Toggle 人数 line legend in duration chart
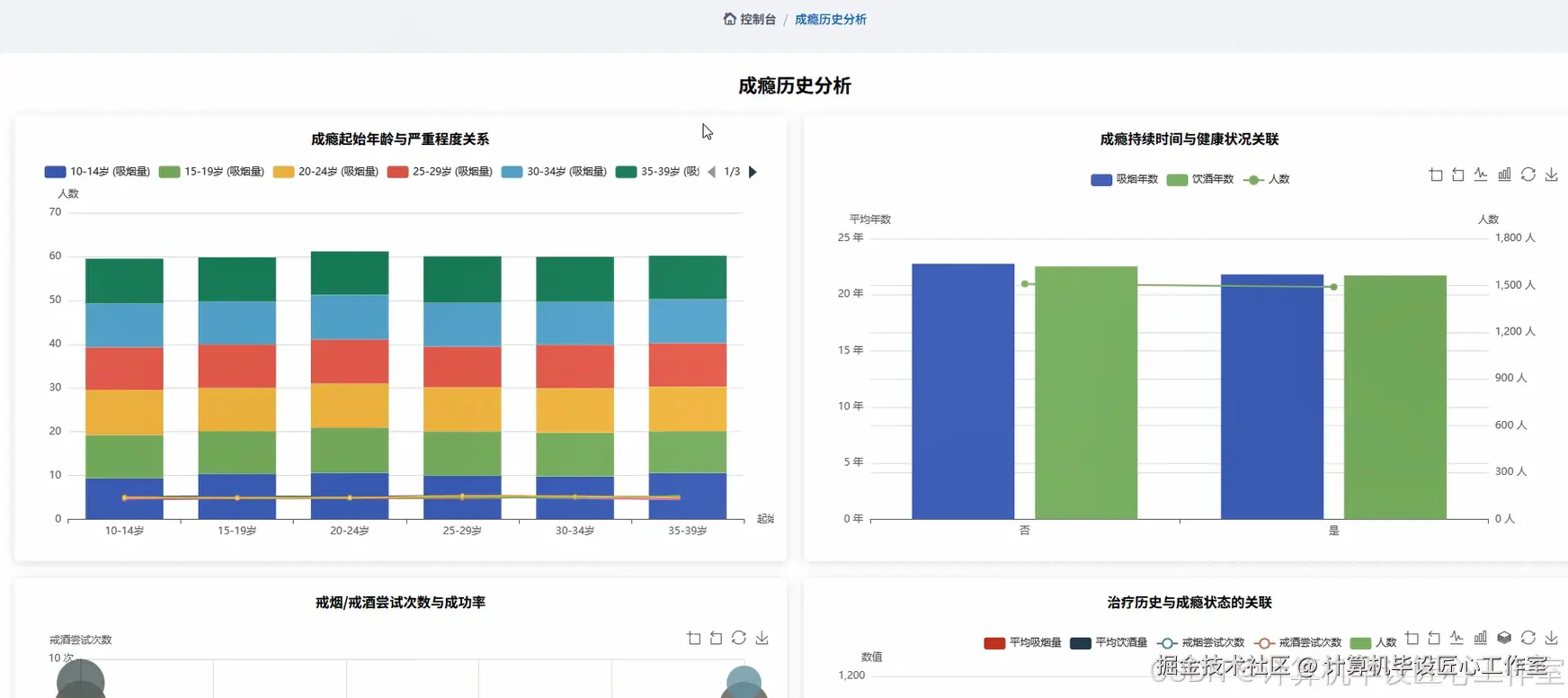 click(1266, 179)
